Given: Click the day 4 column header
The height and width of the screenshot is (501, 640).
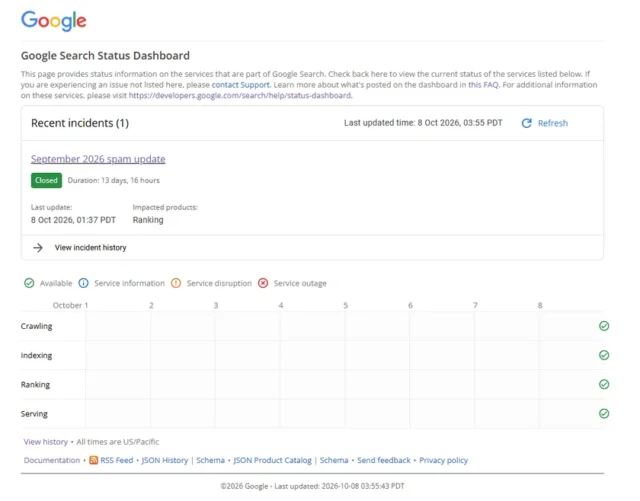Looking at the screenshot, I should click(281, 305).
